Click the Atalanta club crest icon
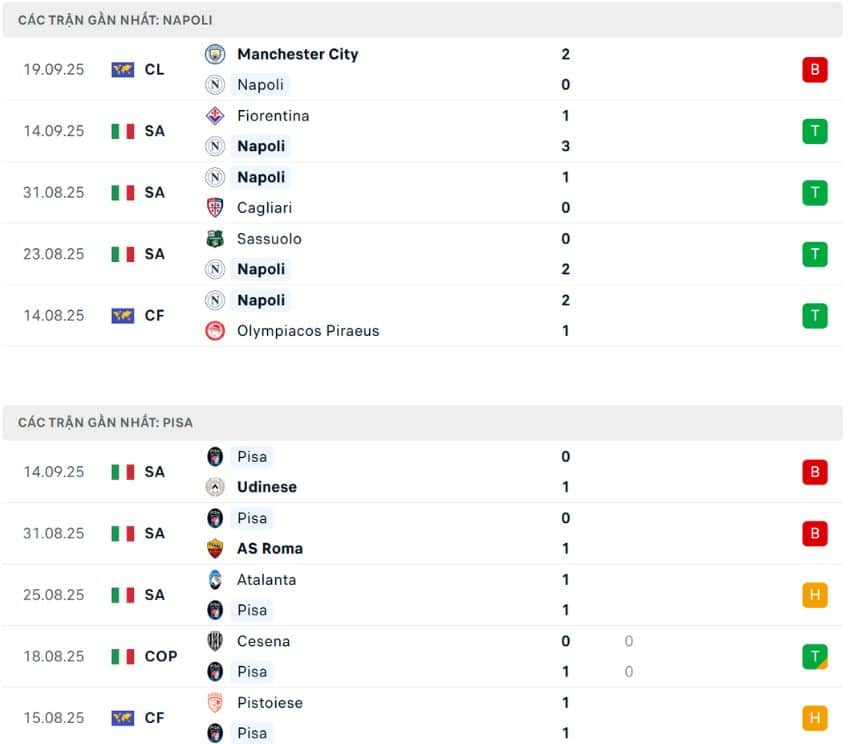 215,580
